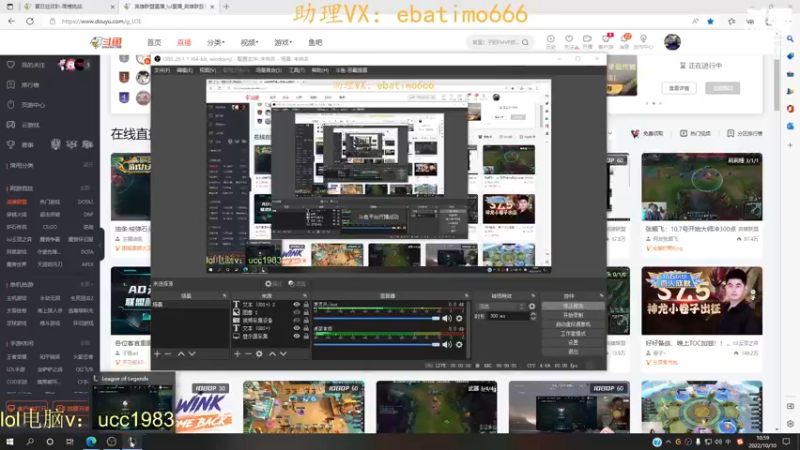Click the 退出 exit button in OBS controls

pos(573,352)
